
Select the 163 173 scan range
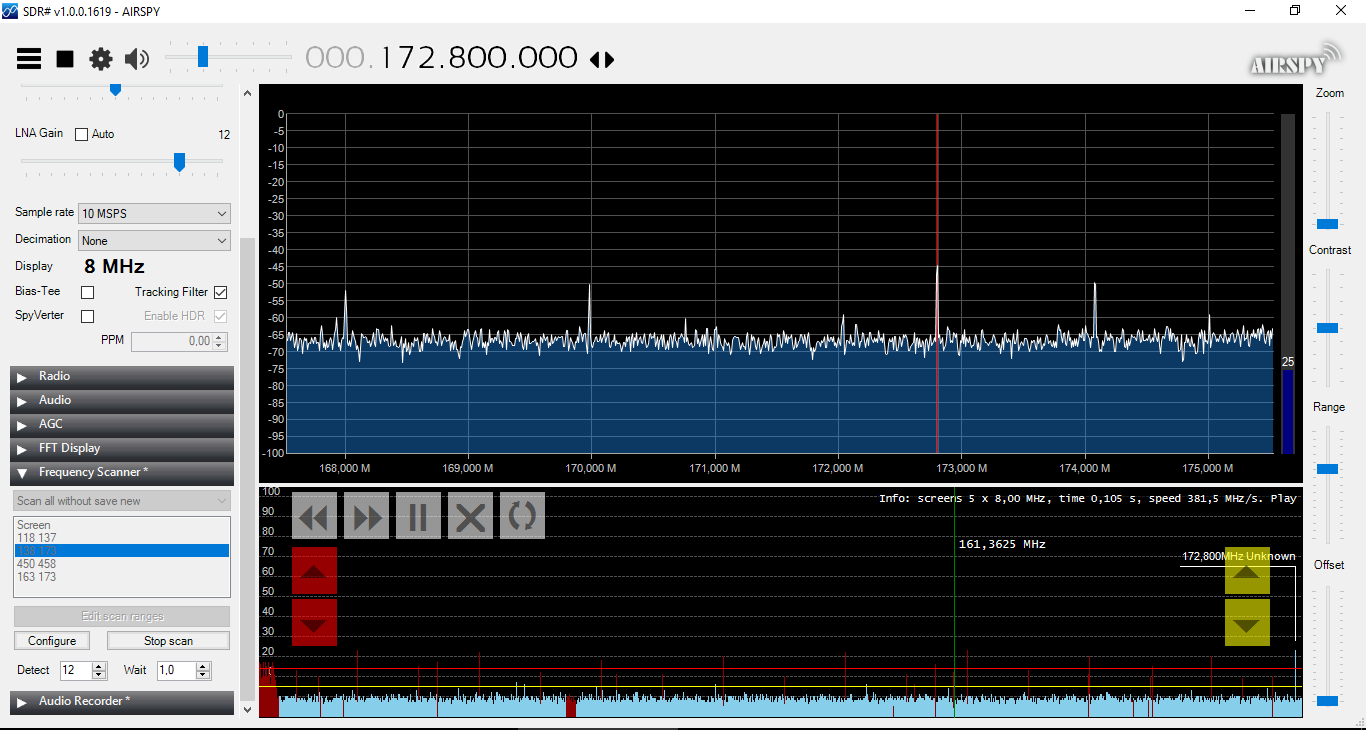(x=122, y=577)
